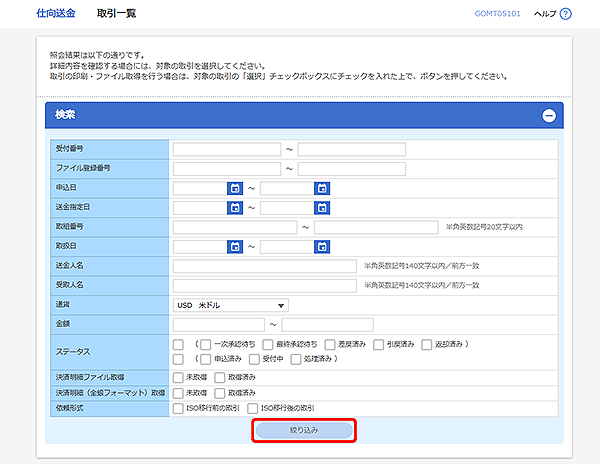Click the GOMT05101 screen ID text

pyautogui.click(x=497, y=14)
